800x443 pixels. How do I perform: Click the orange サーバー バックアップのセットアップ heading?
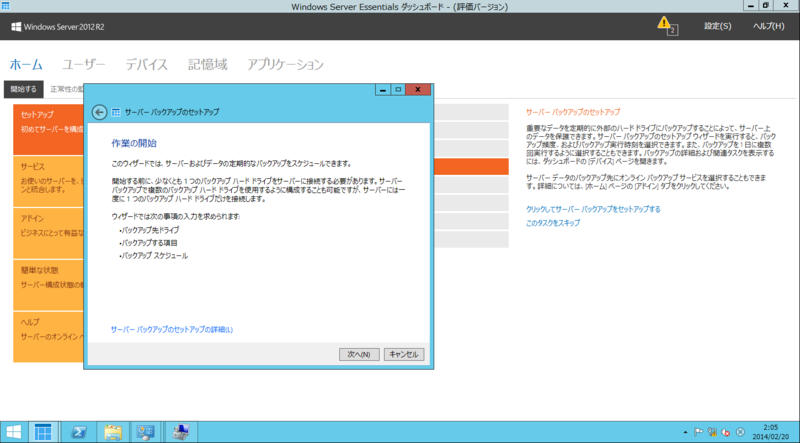click(573, 112)
